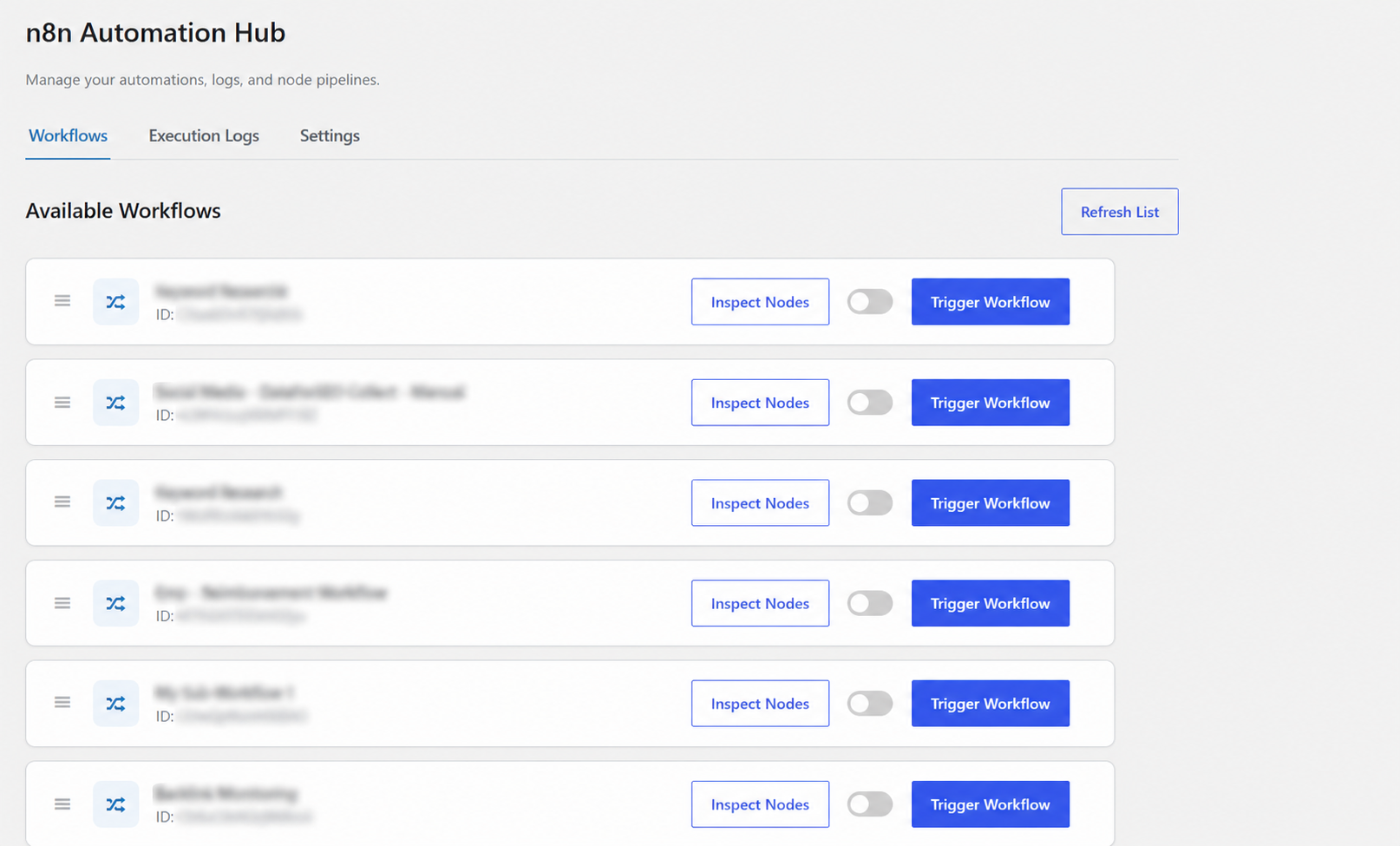
Task: Open Inspect Nodes for the fifth workflow
Action: (x=760, y=704)
